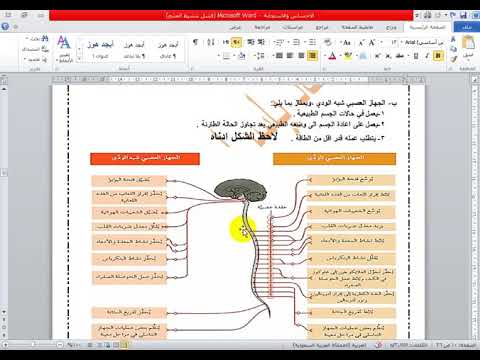Click the Numbering list icon
The height and width of the screenshot is (360, 480).
[x=296, y=42]
